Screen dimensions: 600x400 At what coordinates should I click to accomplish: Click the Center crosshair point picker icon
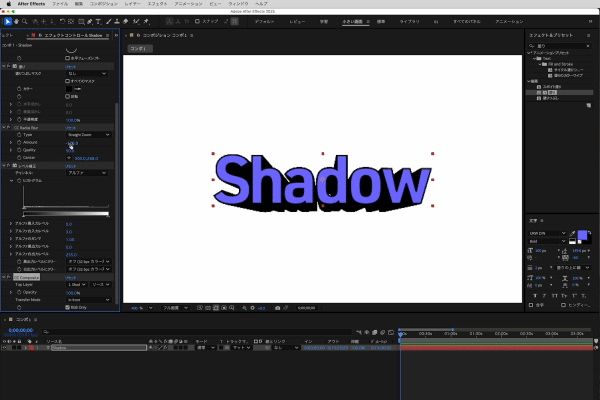click(69, 158)
